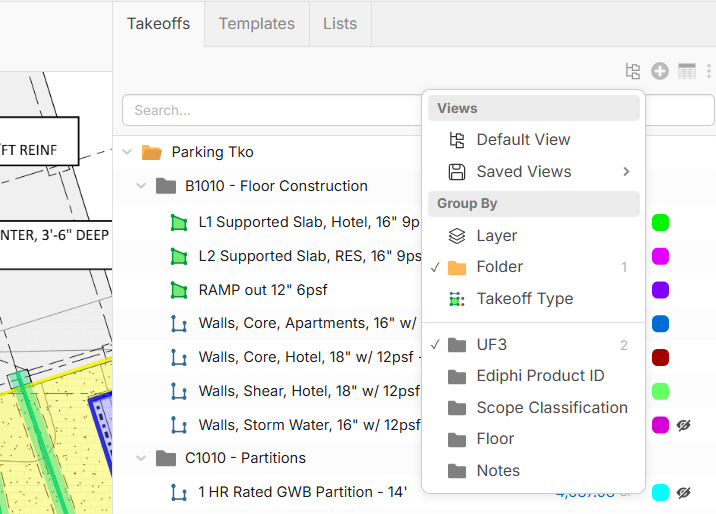Expand the Saved Views submenu arrow
Viewport: 716px width, 514px height.
click(x=626, y=172)
